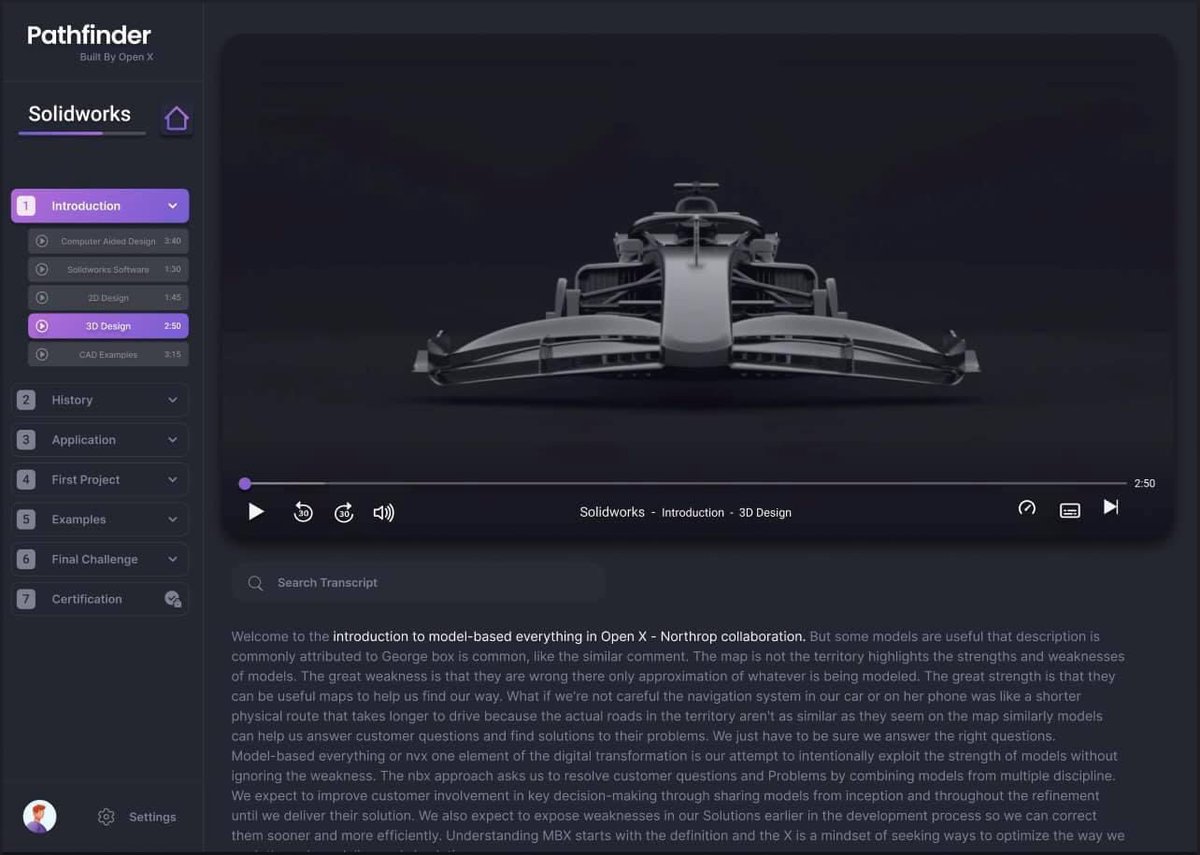Click the Certification checkmark badge icon

click(172, 599)
